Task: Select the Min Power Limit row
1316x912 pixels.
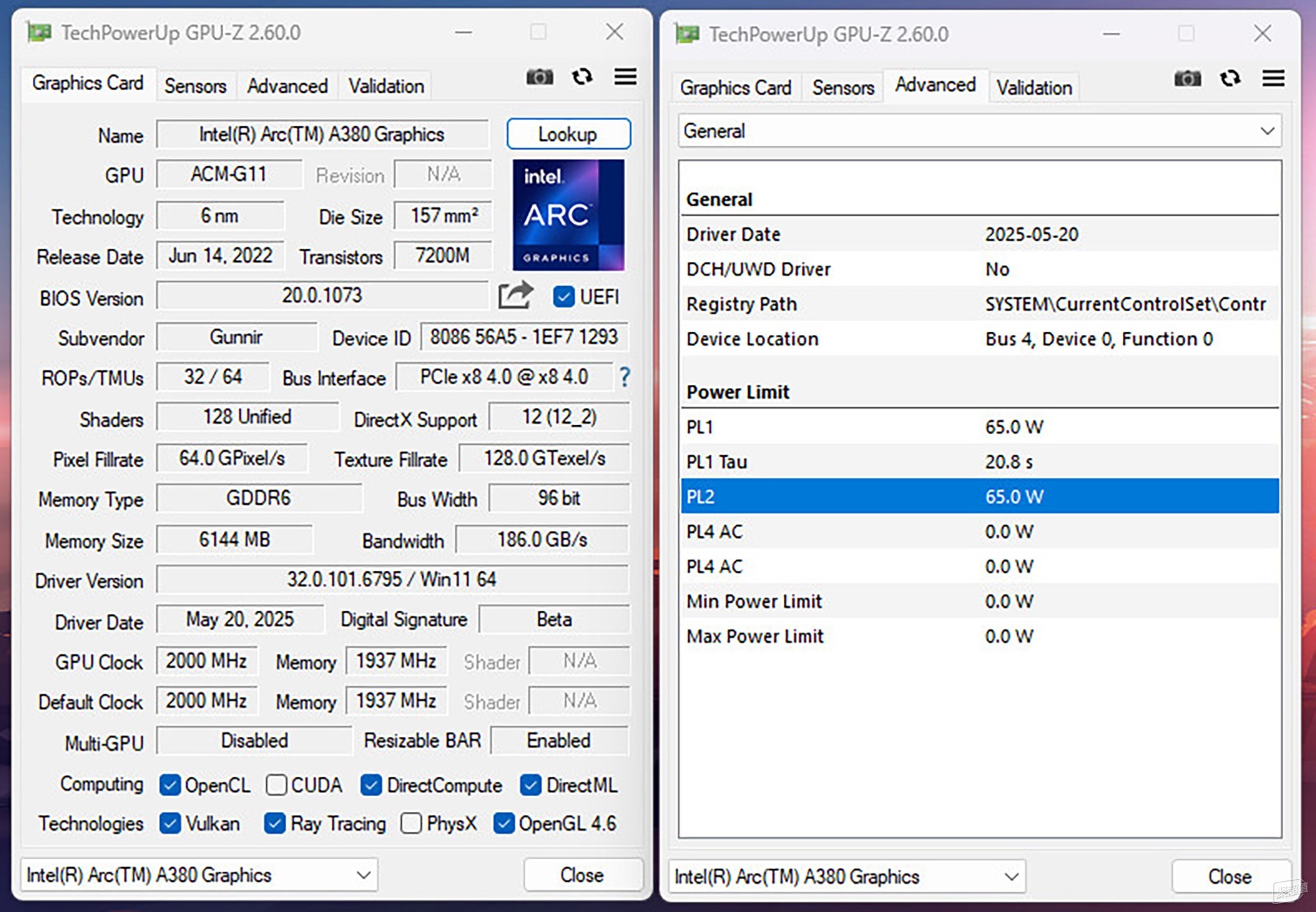Action: tap(980, 601)
